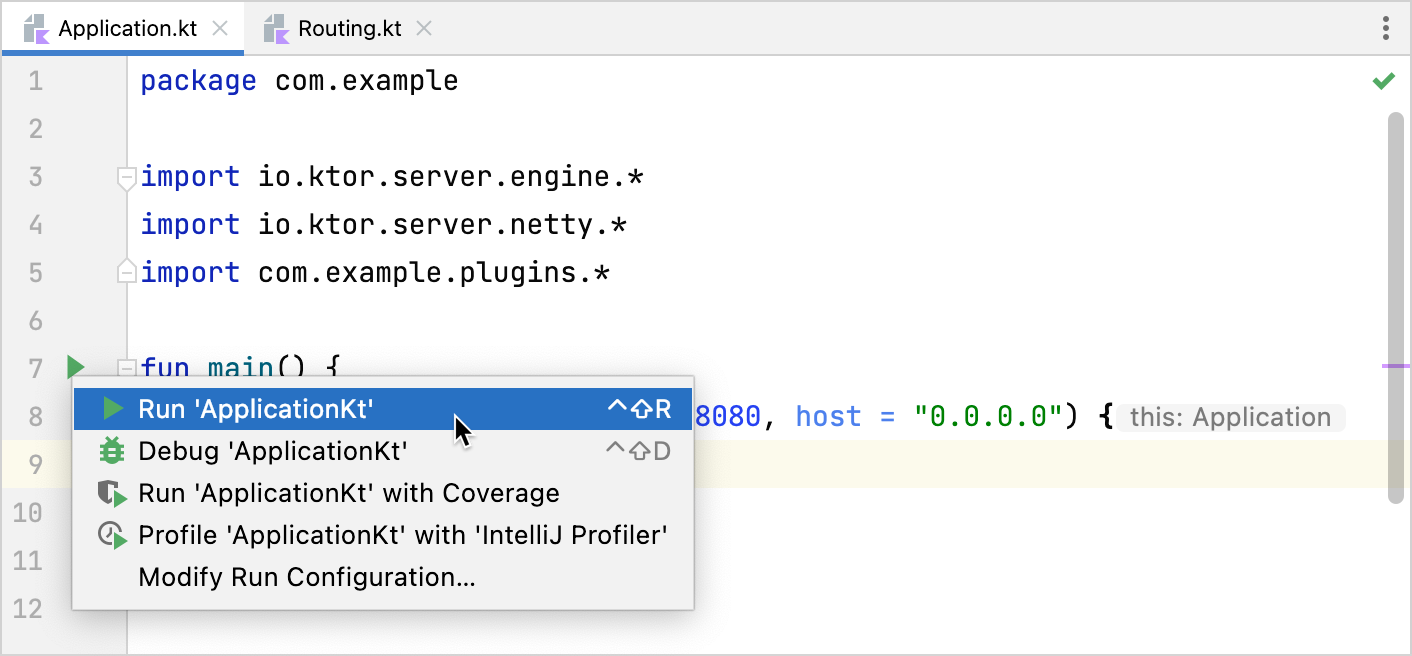Click the Kotlin file icon on Application.kt tab
The image size is (1412, 656).
point(36,28)
